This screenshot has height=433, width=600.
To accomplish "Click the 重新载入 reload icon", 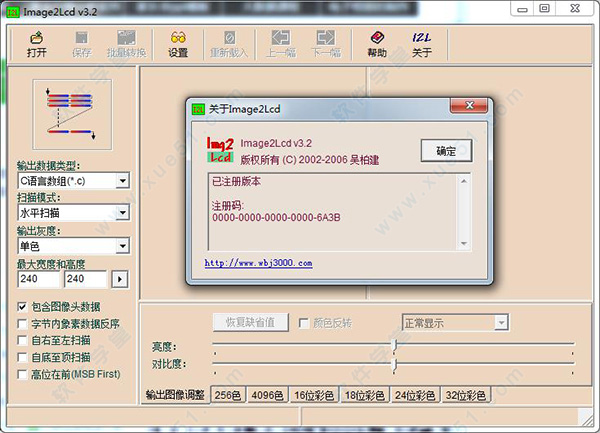I will [x=229, y=44].
